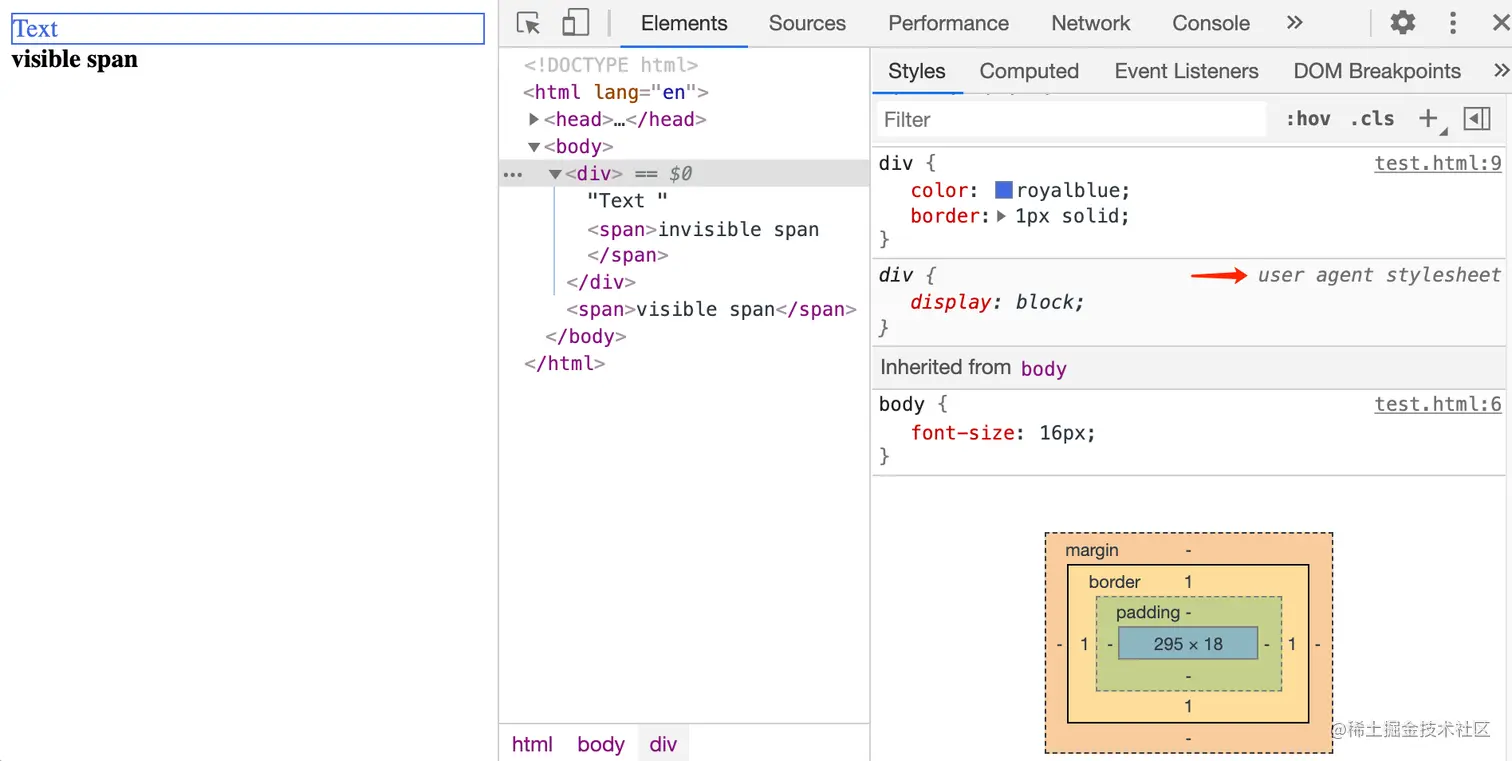Add a new style rule with plus icon

(x=1431, y=119)
